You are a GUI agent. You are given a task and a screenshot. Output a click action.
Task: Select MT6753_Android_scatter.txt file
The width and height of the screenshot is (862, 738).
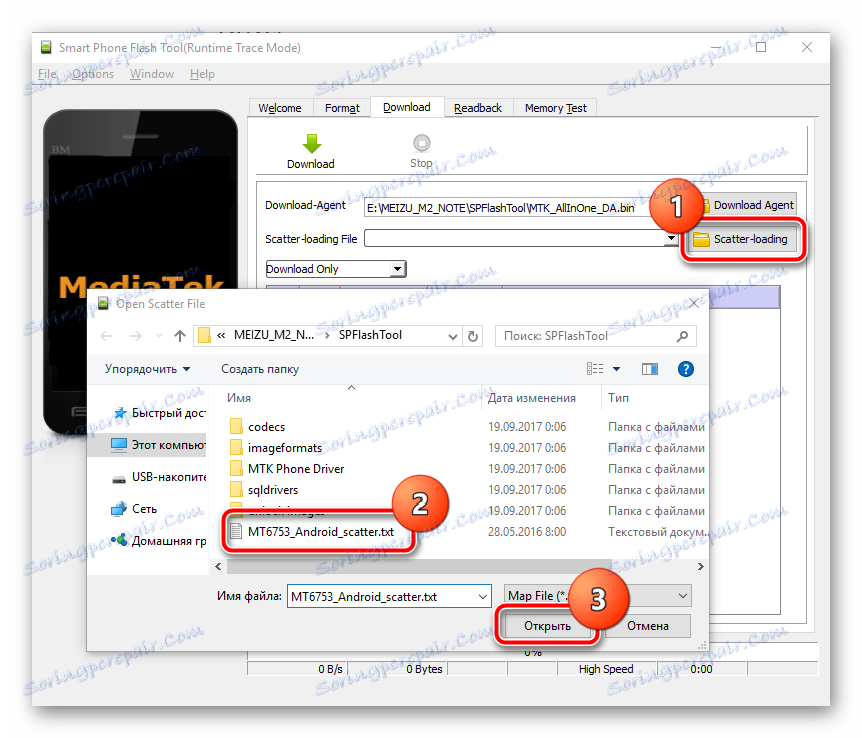click(321, 532)
